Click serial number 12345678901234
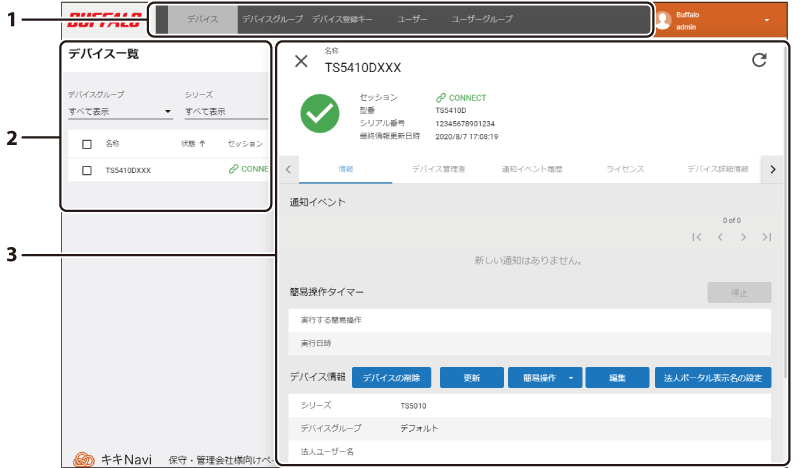Image resolution: width=800 pixels, height=468 pixels. (x=465, y=124)
